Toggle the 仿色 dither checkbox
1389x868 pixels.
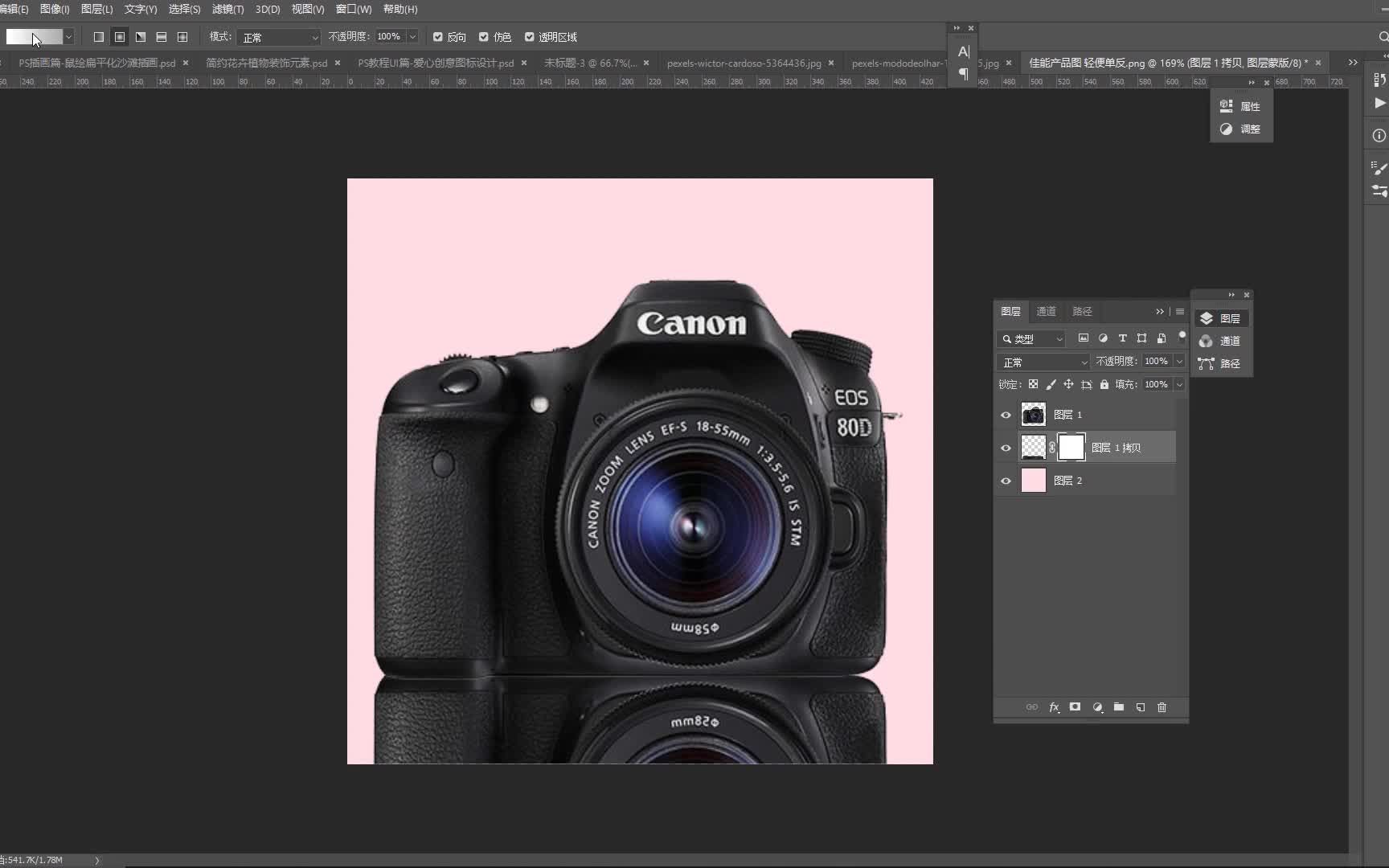484,37
